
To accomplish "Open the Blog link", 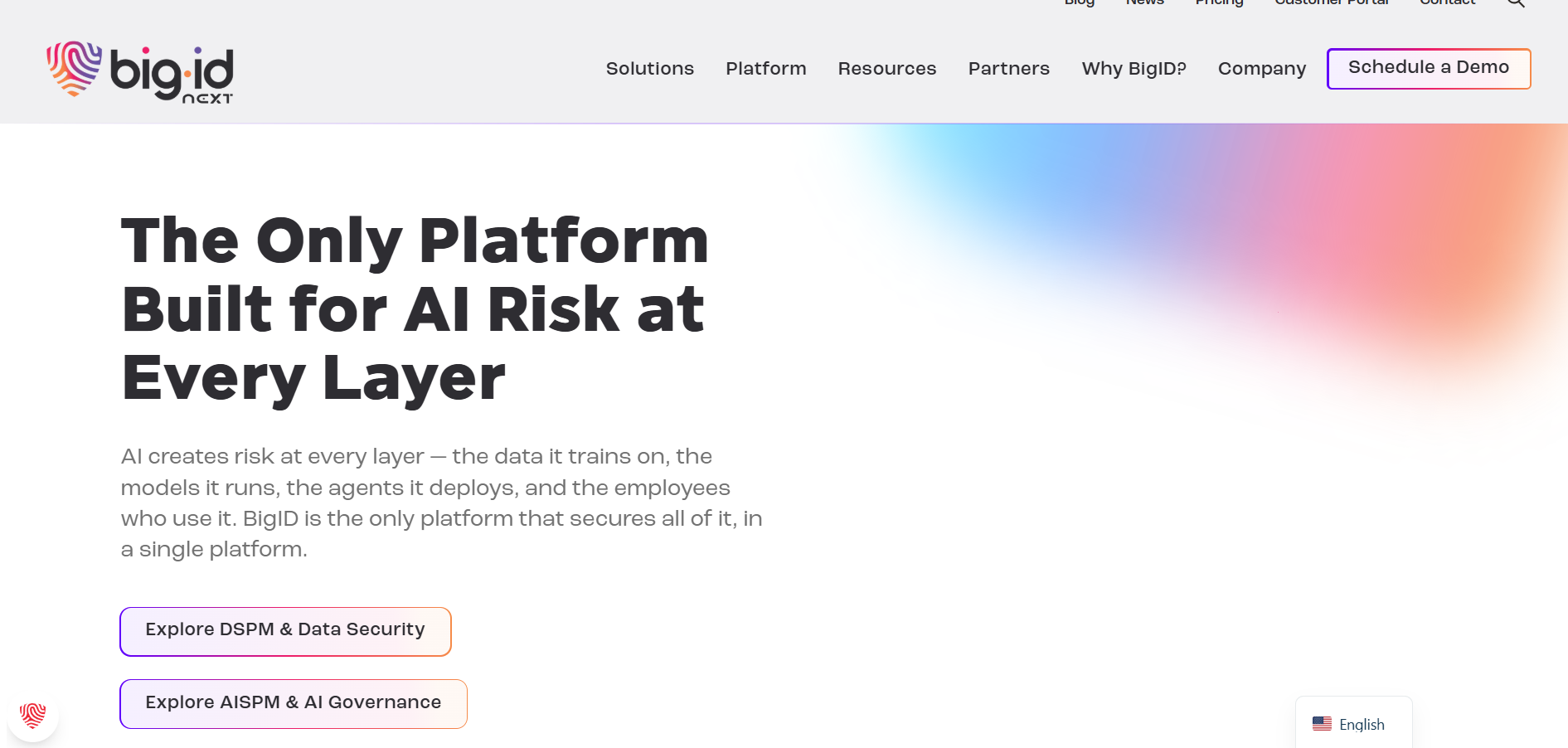I will 1080,2.
